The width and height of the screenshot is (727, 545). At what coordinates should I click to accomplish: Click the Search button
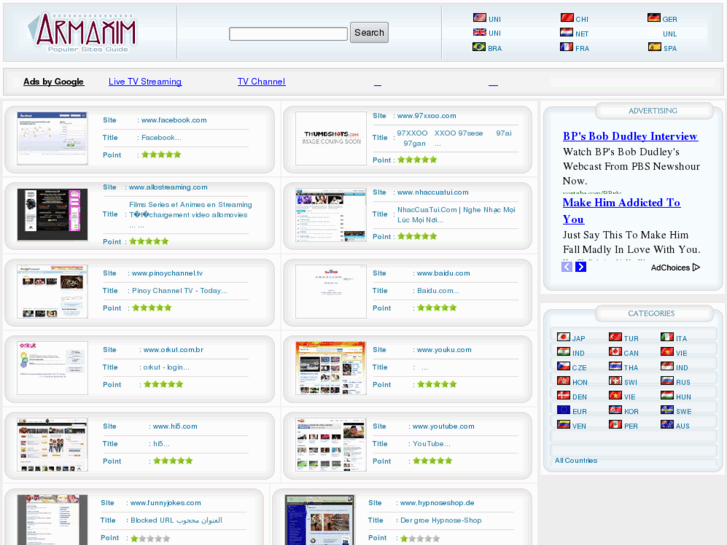[369, 32]
